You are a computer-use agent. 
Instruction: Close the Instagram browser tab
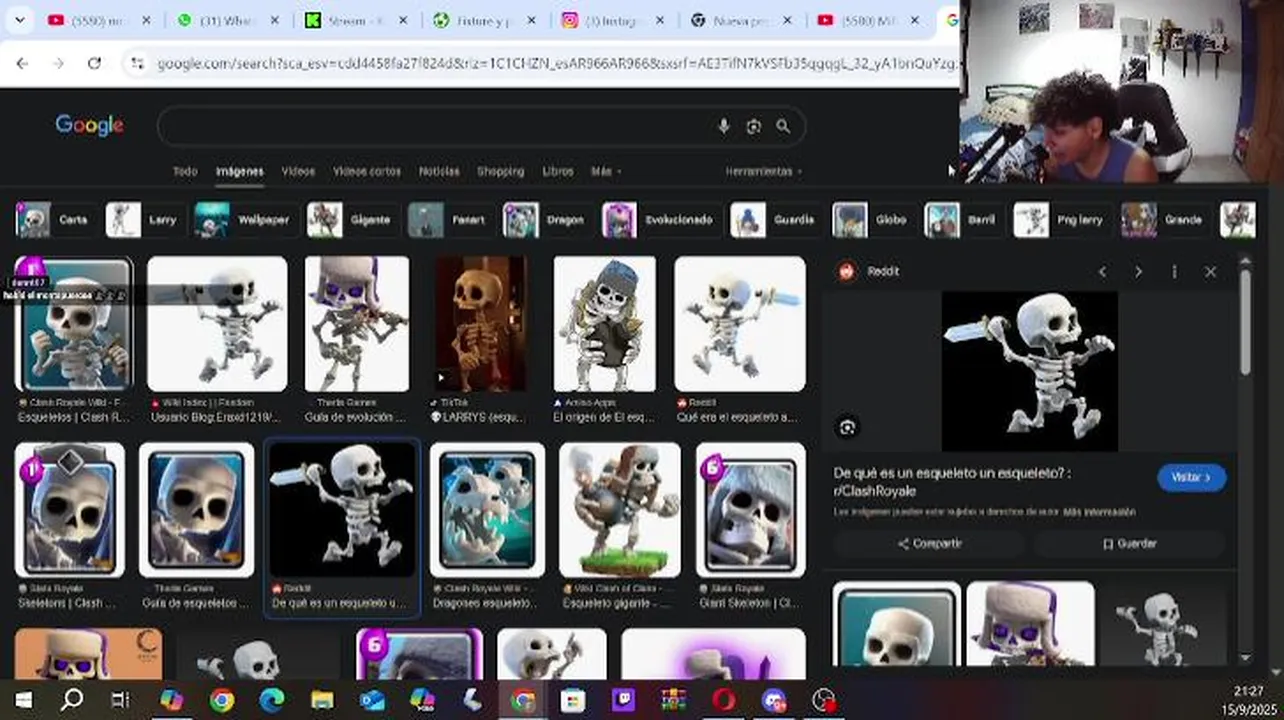tap(660, 20)
